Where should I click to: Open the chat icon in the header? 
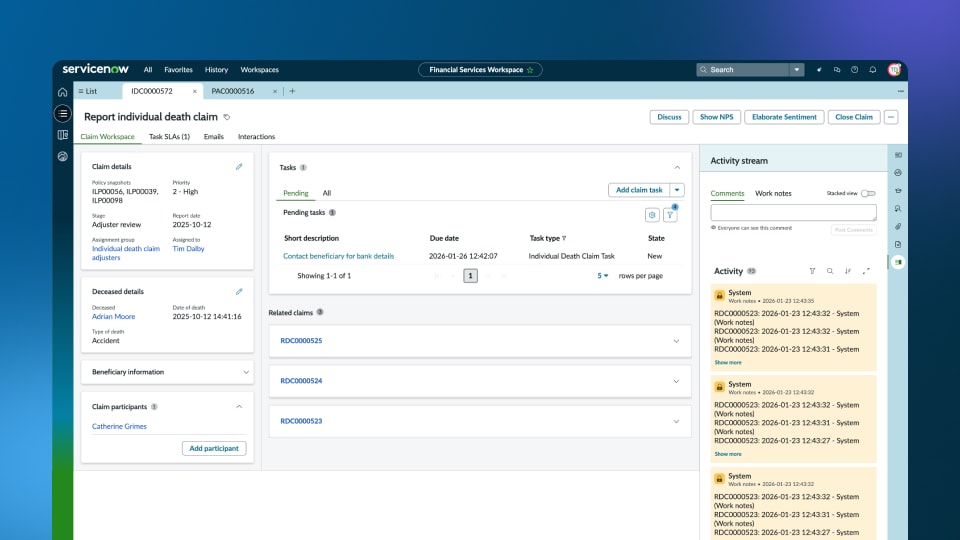837,70
